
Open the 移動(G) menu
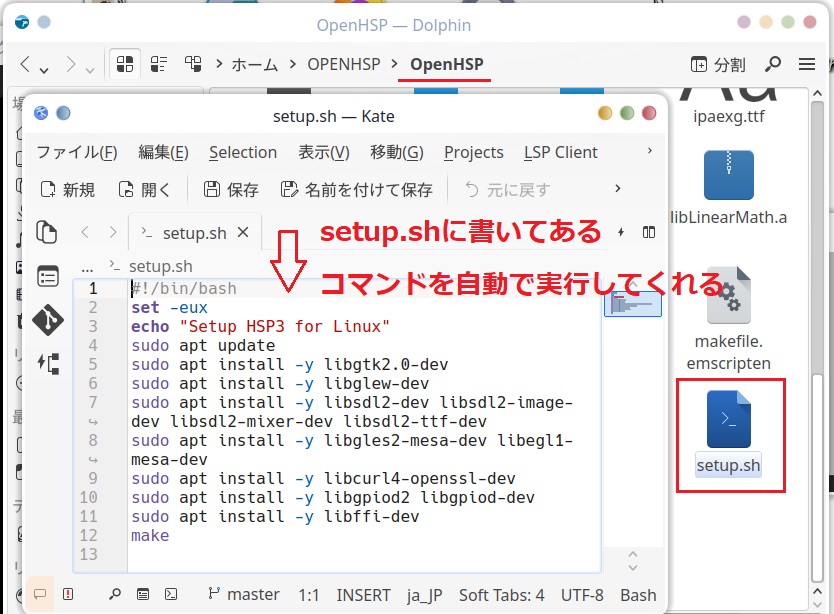click(x=397, y=152)
